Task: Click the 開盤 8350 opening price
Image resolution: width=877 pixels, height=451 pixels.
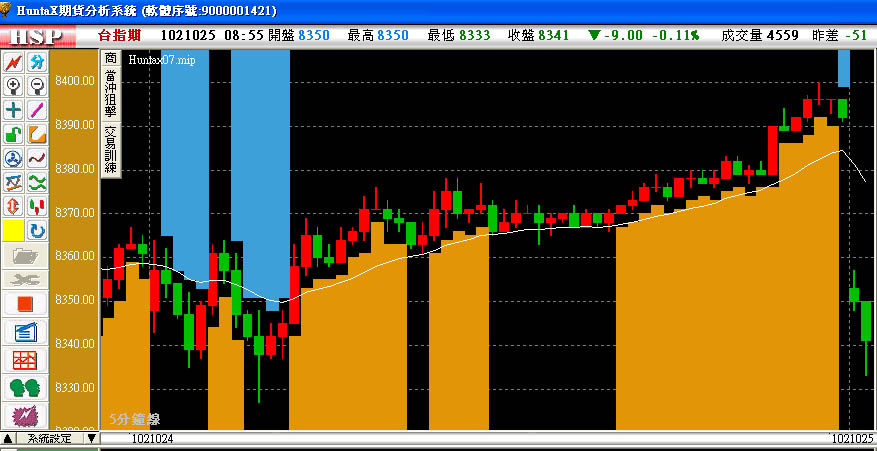Action: (299, 36)
